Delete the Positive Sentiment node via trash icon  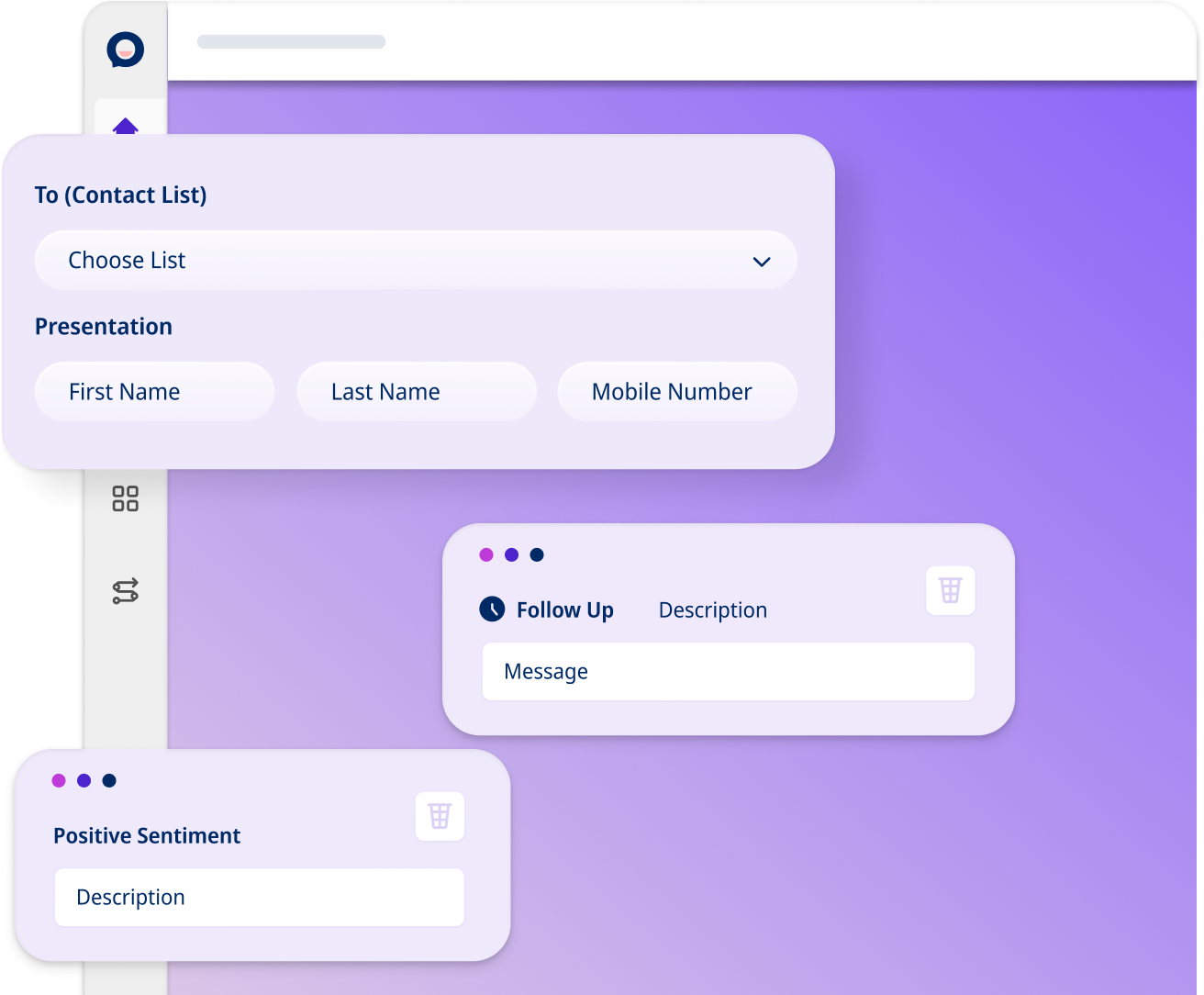440,816
